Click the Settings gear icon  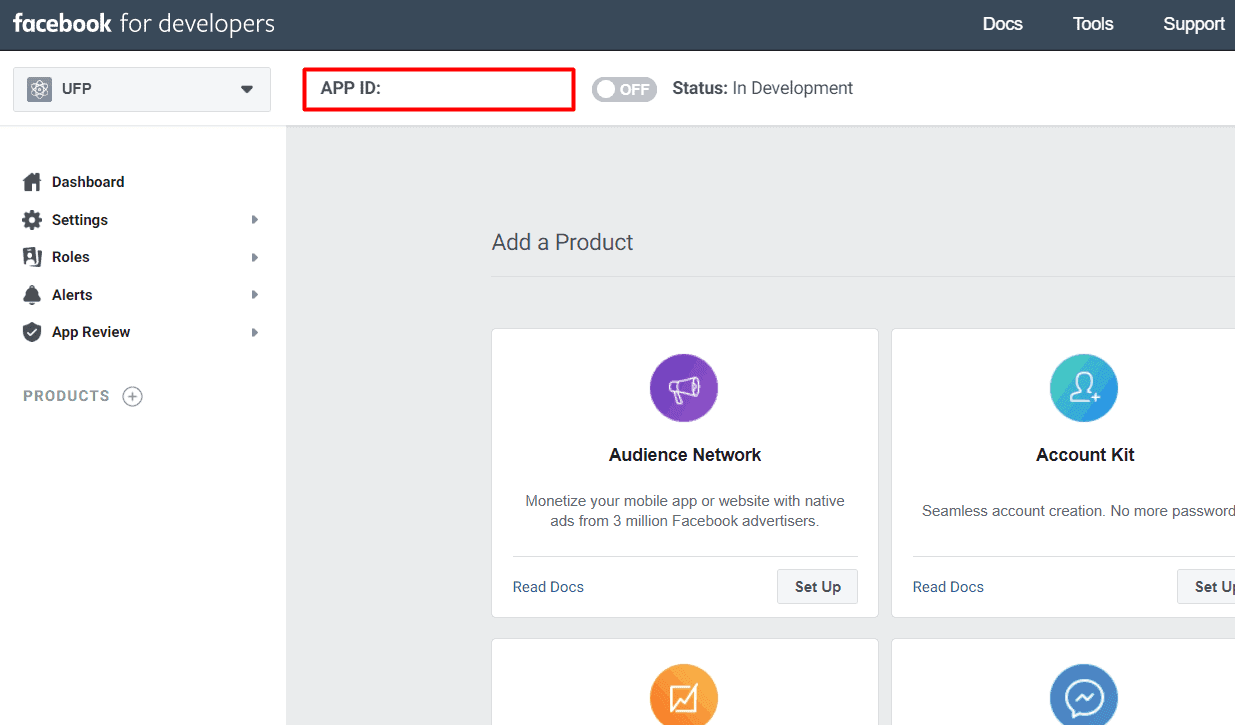32,220
